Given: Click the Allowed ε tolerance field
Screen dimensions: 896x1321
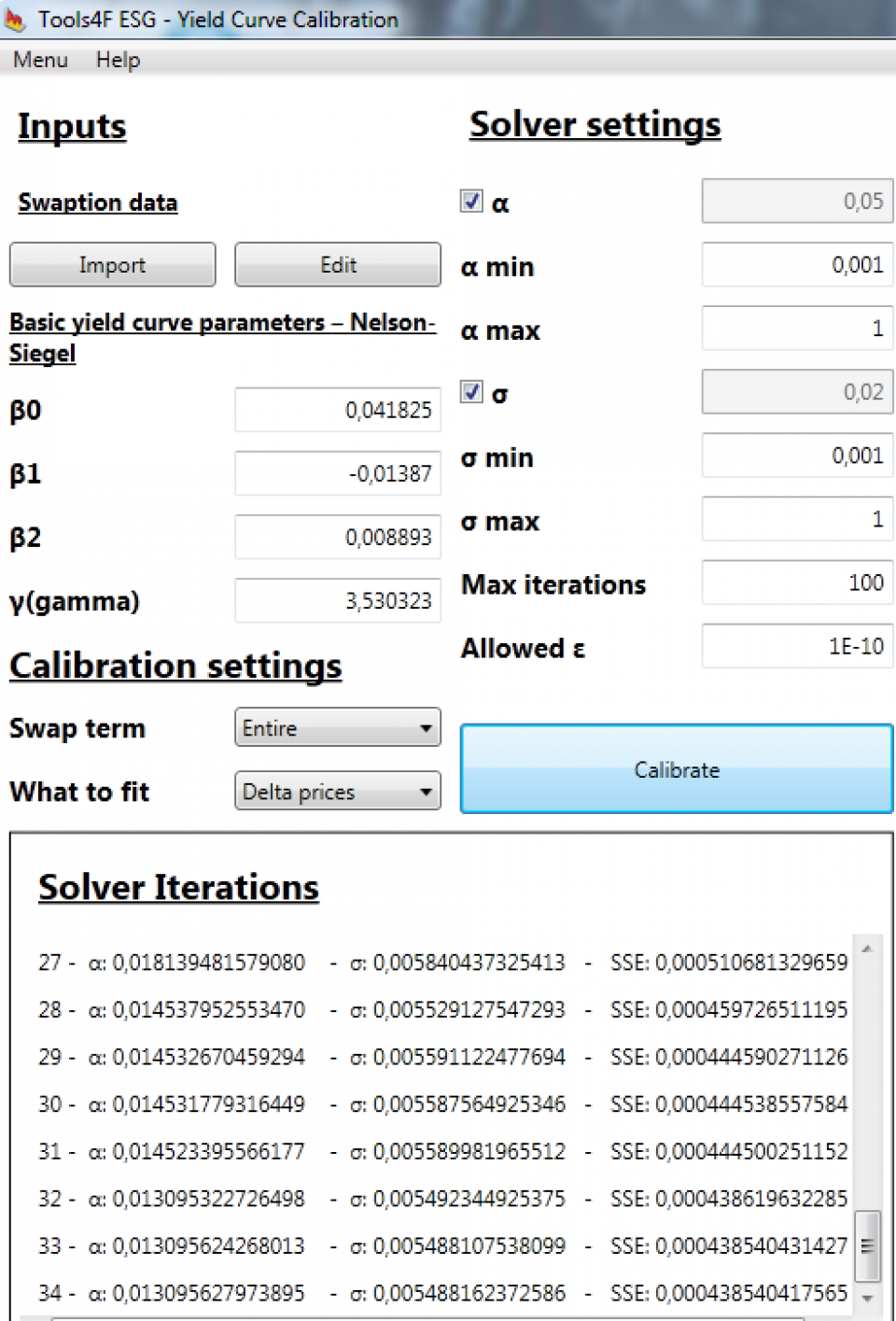Looking at the screenshot, I should click(796, 646).
